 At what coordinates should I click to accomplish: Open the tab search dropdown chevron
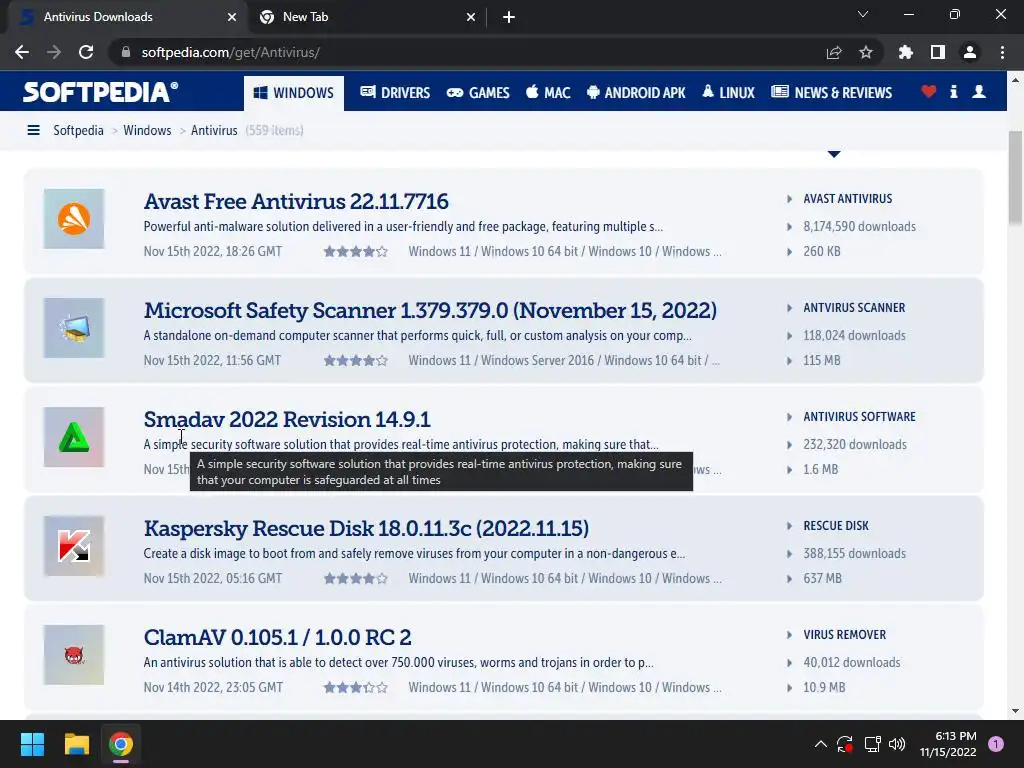point(863,14)
